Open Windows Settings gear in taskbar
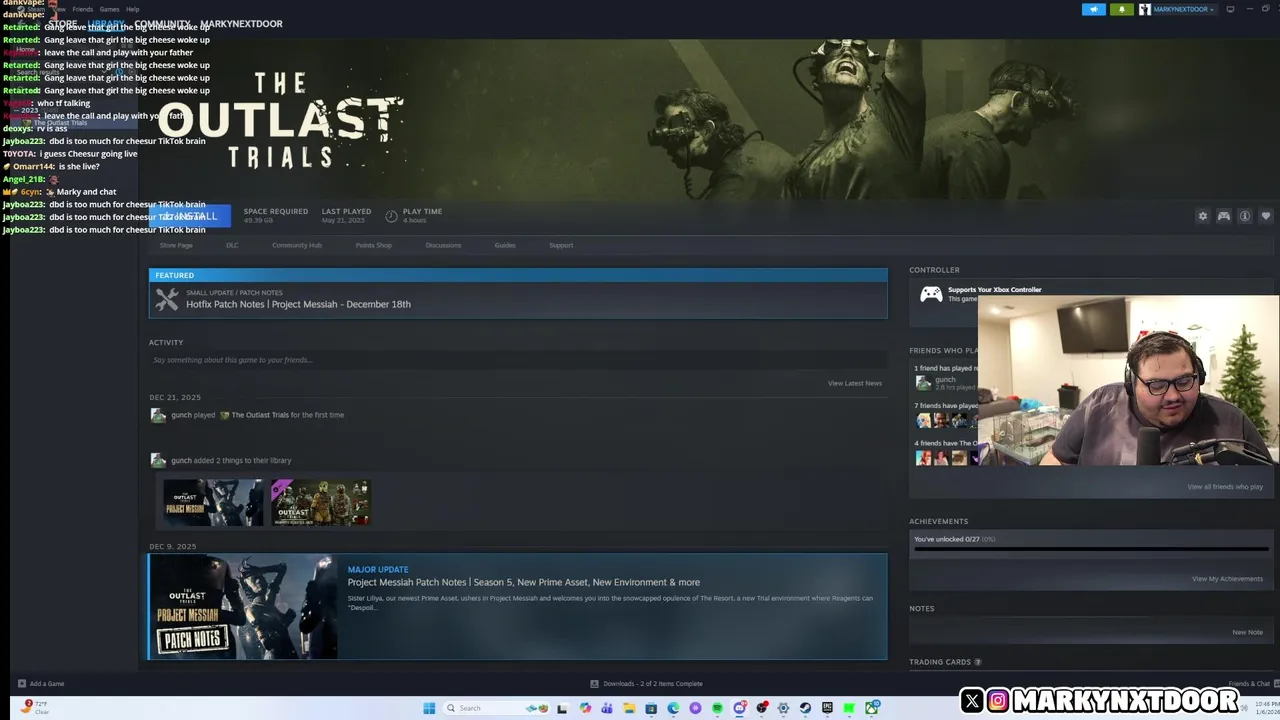 (x=783, y=708)
